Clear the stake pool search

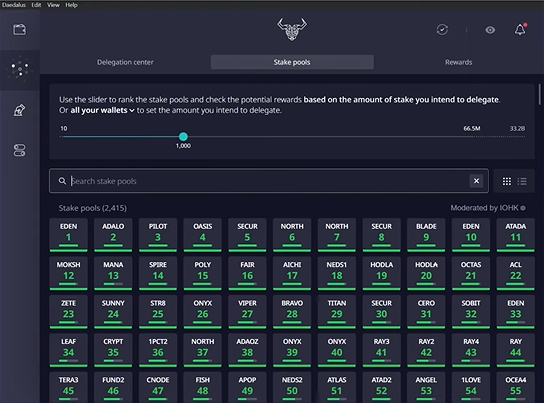(476, 181)
